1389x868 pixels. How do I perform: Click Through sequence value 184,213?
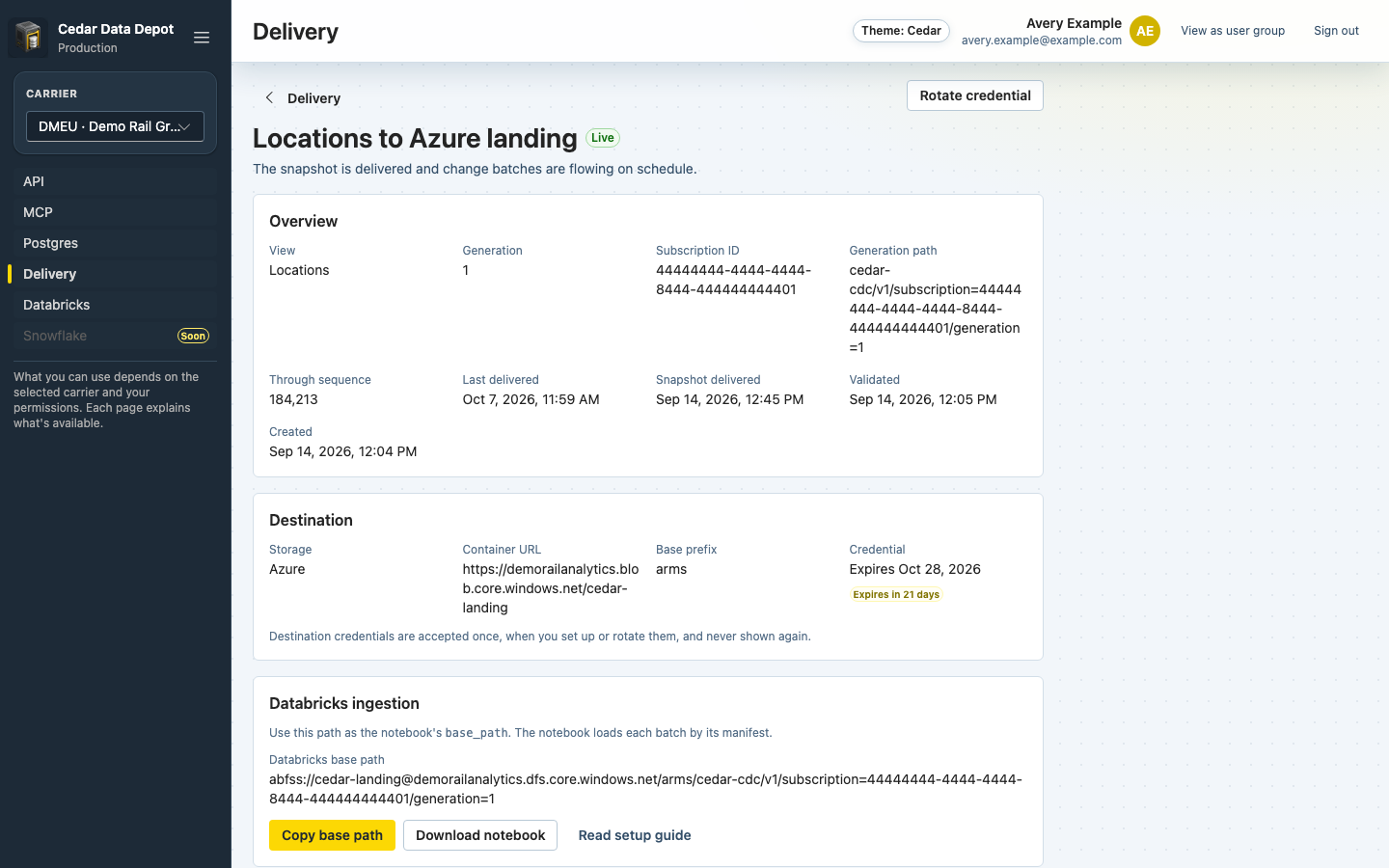(x=293, y=399)
